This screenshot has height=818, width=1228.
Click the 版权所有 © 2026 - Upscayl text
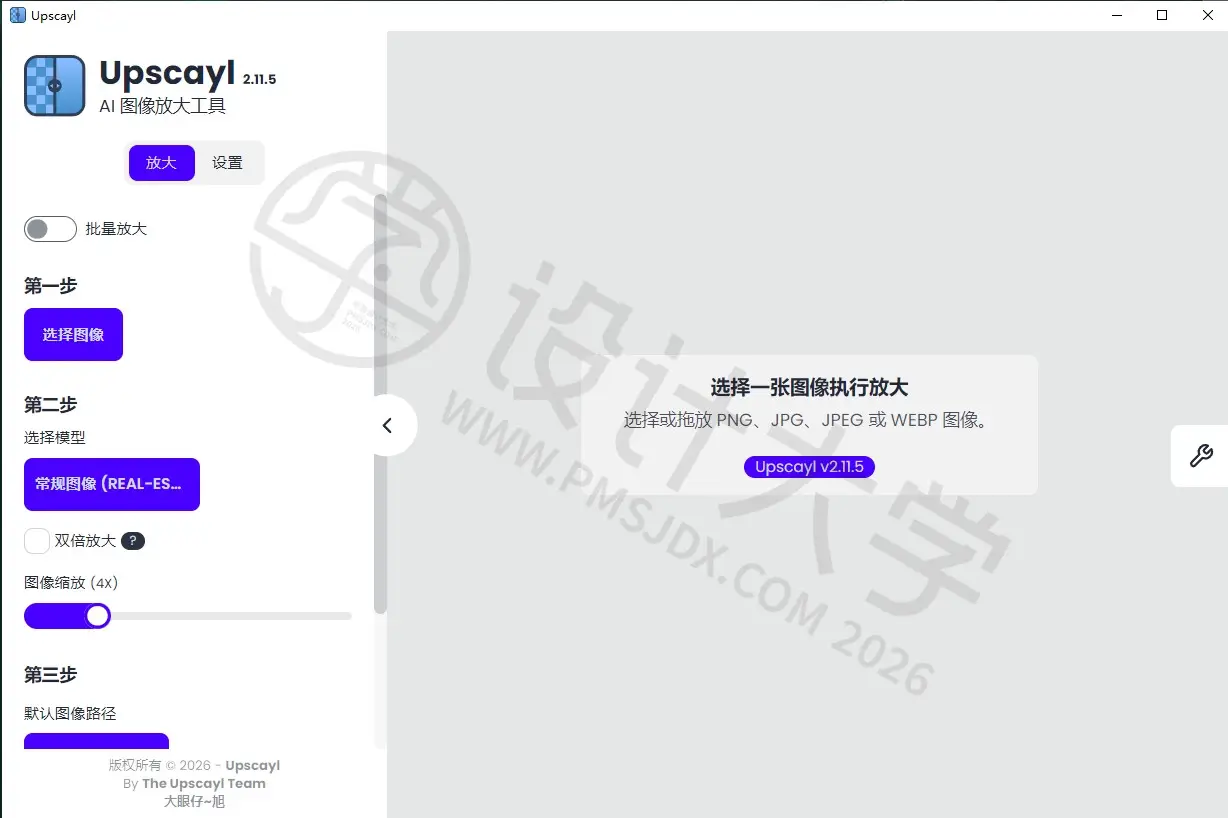click(194, 766)
